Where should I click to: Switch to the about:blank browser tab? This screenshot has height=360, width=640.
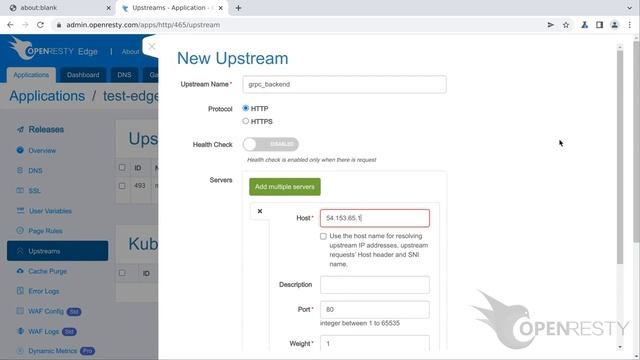tap(59, 8)
